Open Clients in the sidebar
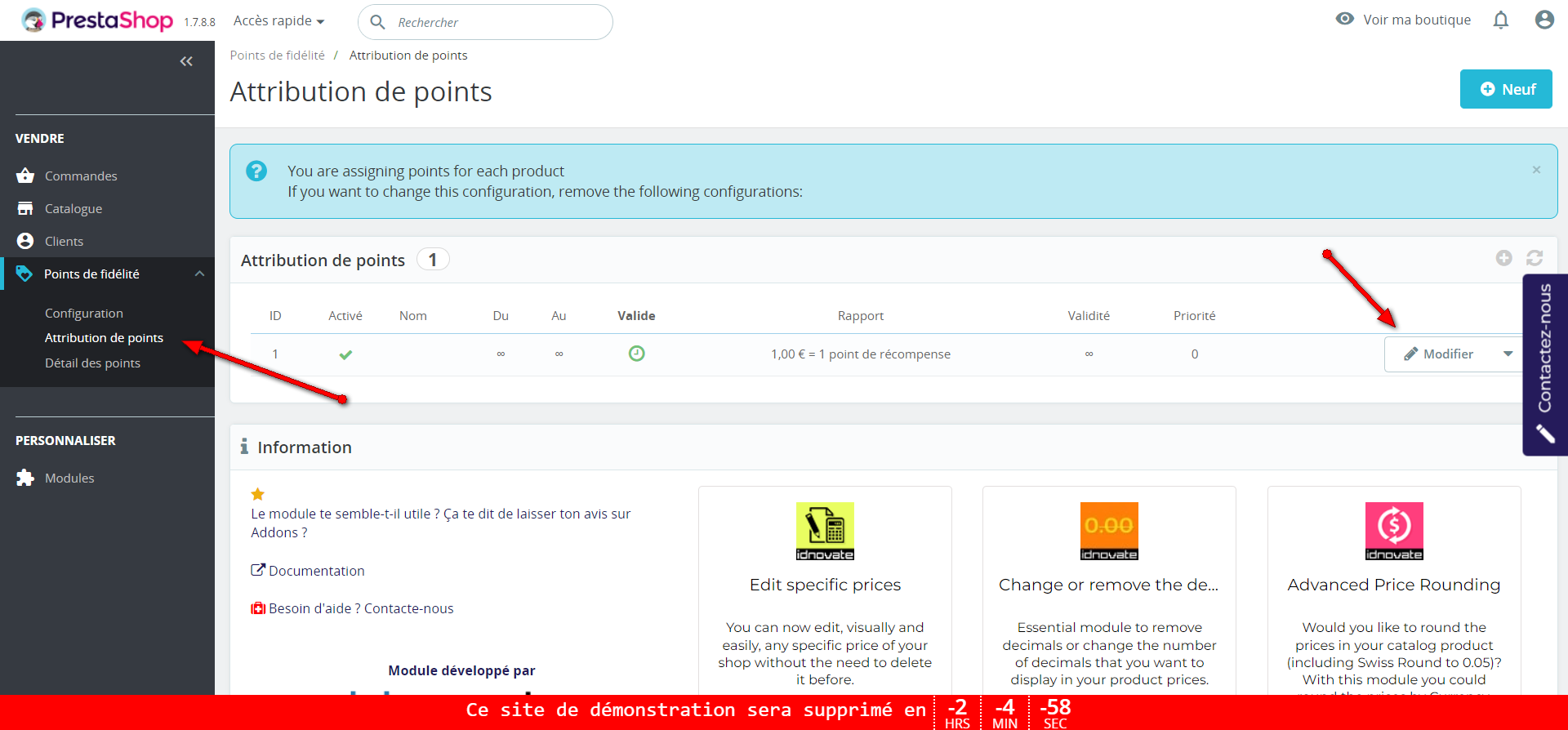 pos(65,241)
